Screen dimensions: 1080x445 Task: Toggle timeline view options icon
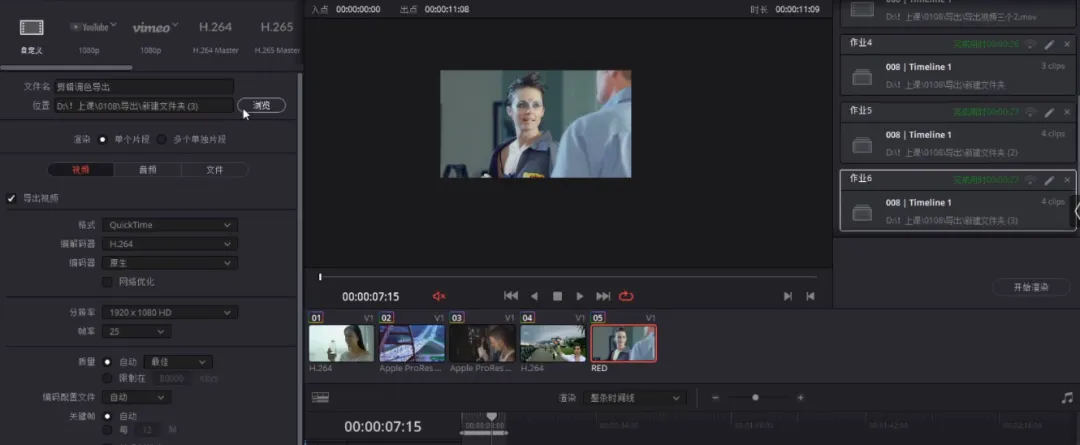pos(320,397)
